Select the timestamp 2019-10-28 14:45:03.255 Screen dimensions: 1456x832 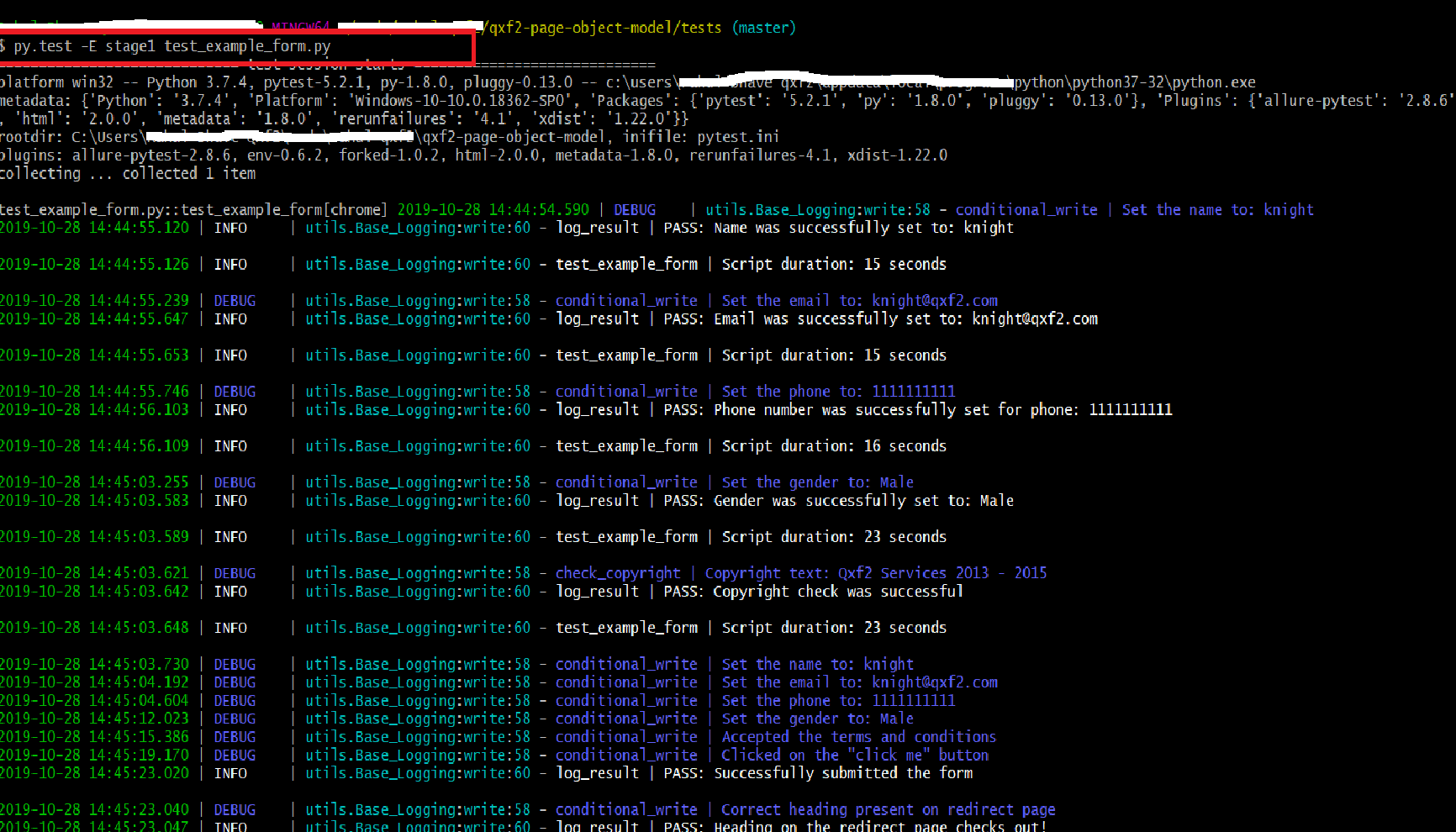95,482
